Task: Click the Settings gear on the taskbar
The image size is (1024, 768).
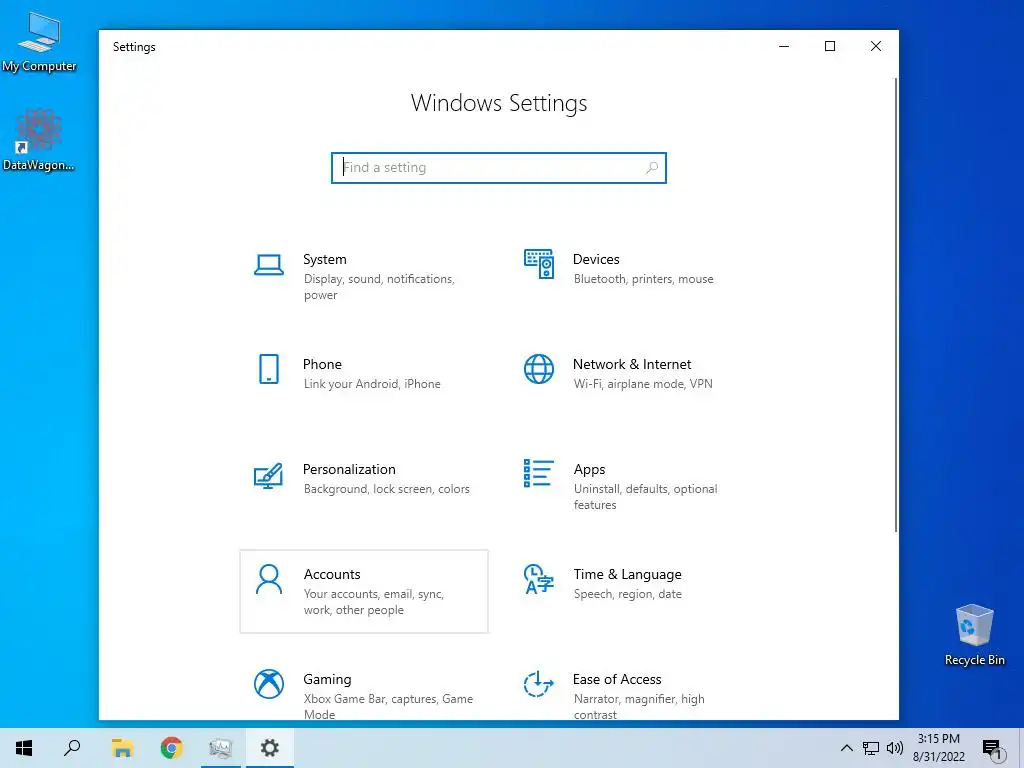Action: 269,748
